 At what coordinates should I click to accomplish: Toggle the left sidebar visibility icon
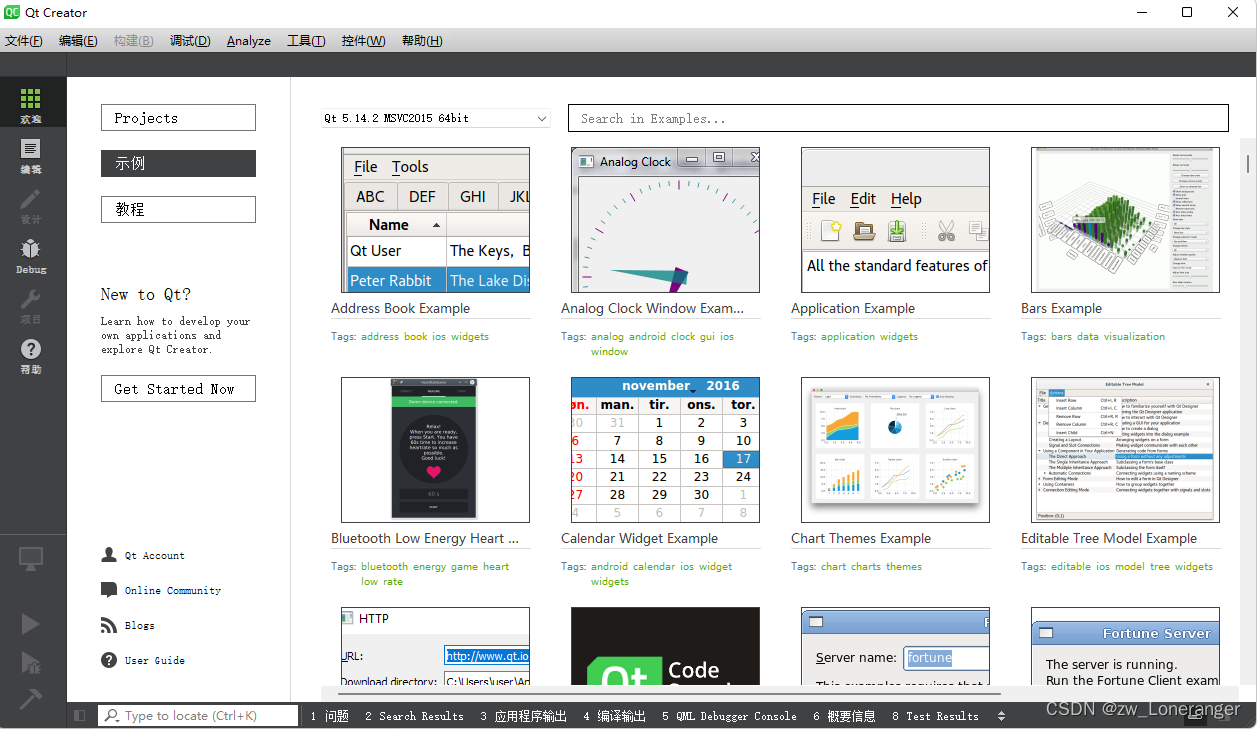[80, 716]
